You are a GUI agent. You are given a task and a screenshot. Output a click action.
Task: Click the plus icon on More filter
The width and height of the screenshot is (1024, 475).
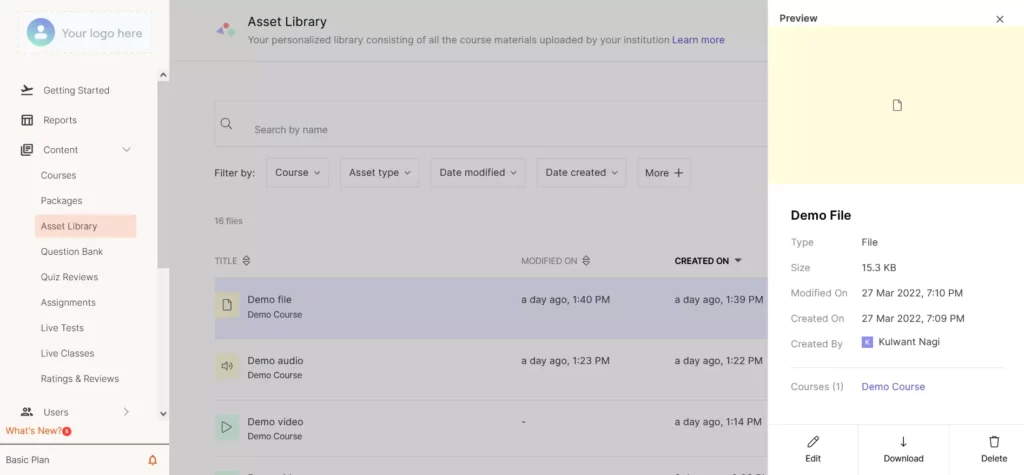(679, 173)
